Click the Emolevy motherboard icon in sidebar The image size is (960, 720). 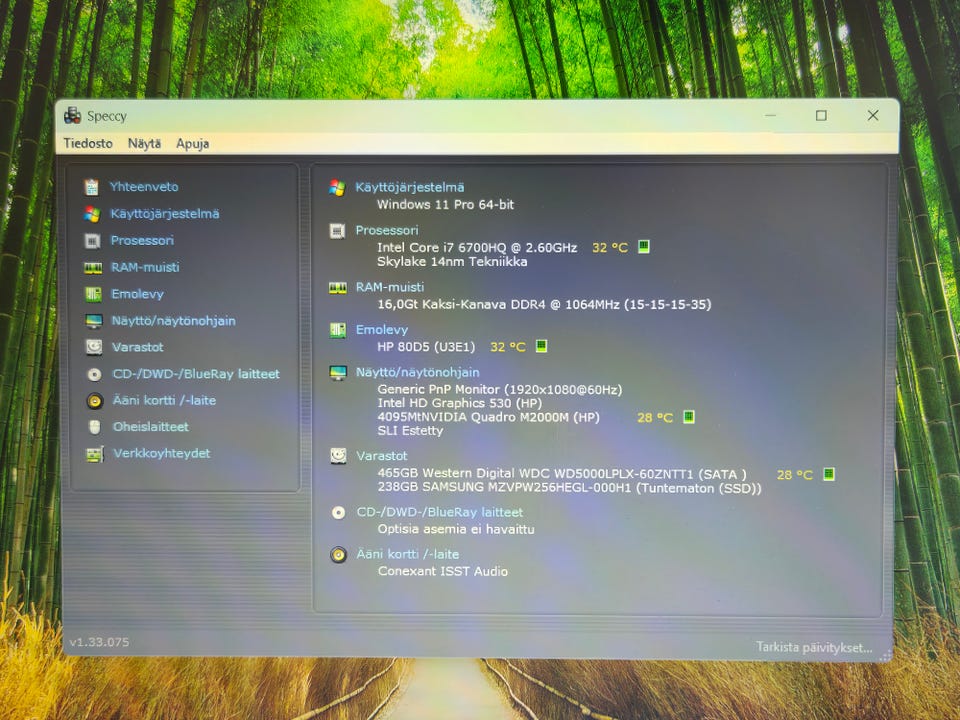(x=93, y=294)
